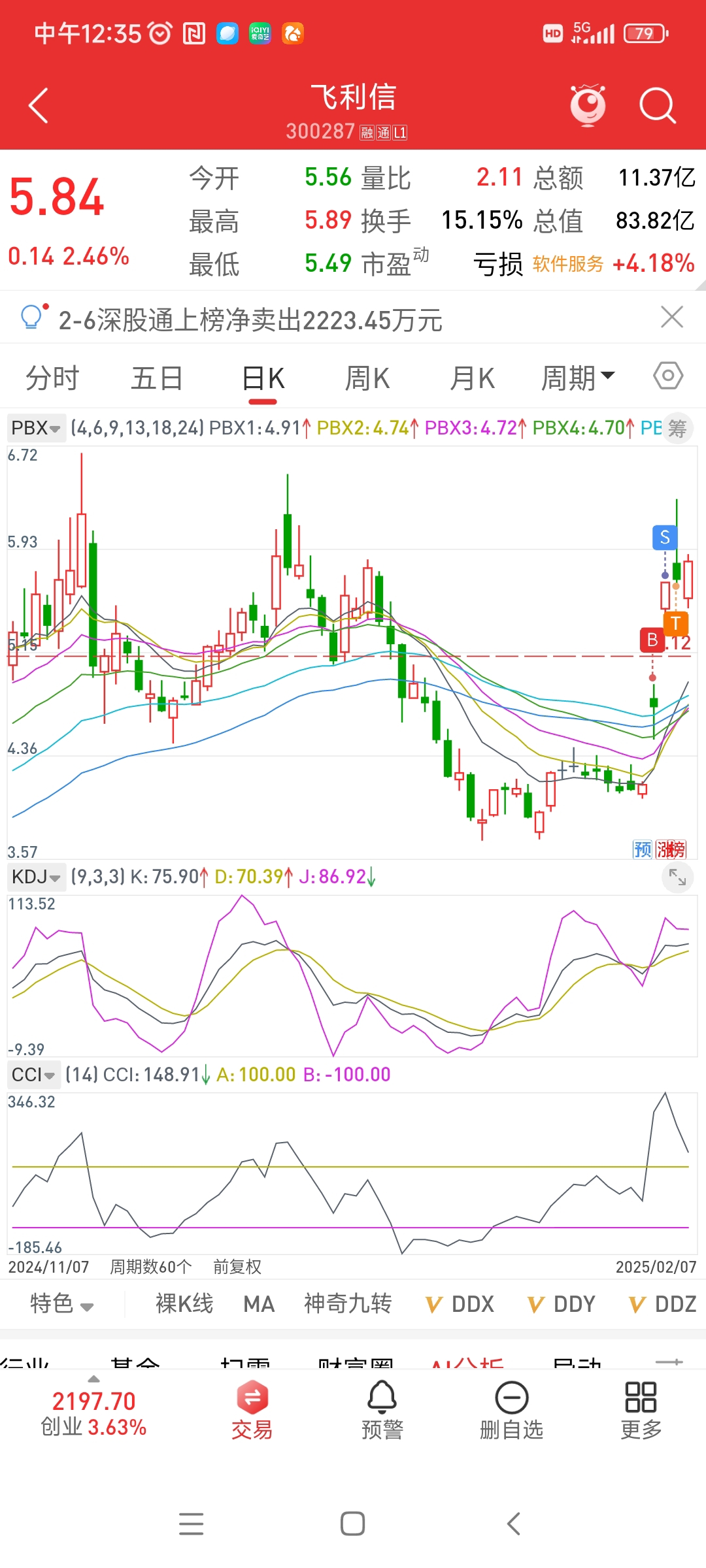Tap the PBX1:4.91 indicator value

click(260, 428)
